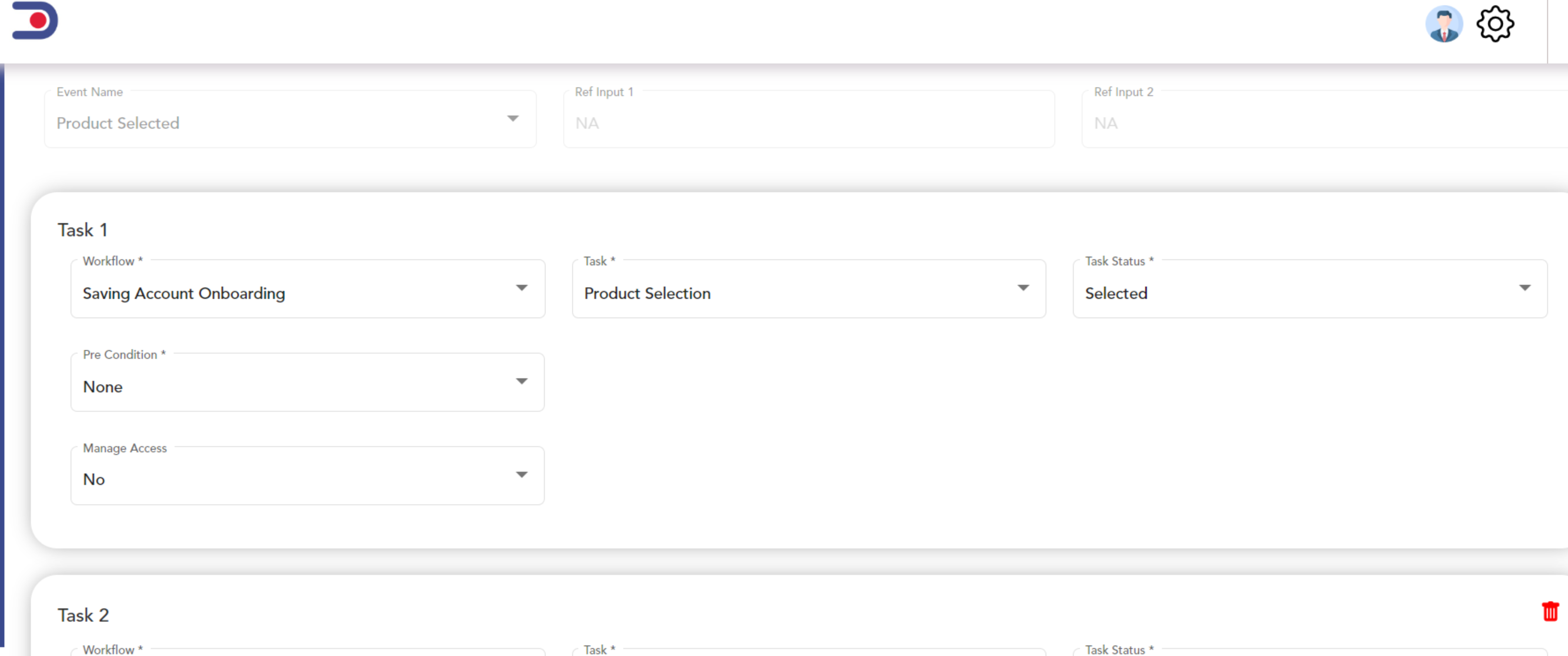
Task: Click the Task 2 Workflow field label
Action: point(113,650)
